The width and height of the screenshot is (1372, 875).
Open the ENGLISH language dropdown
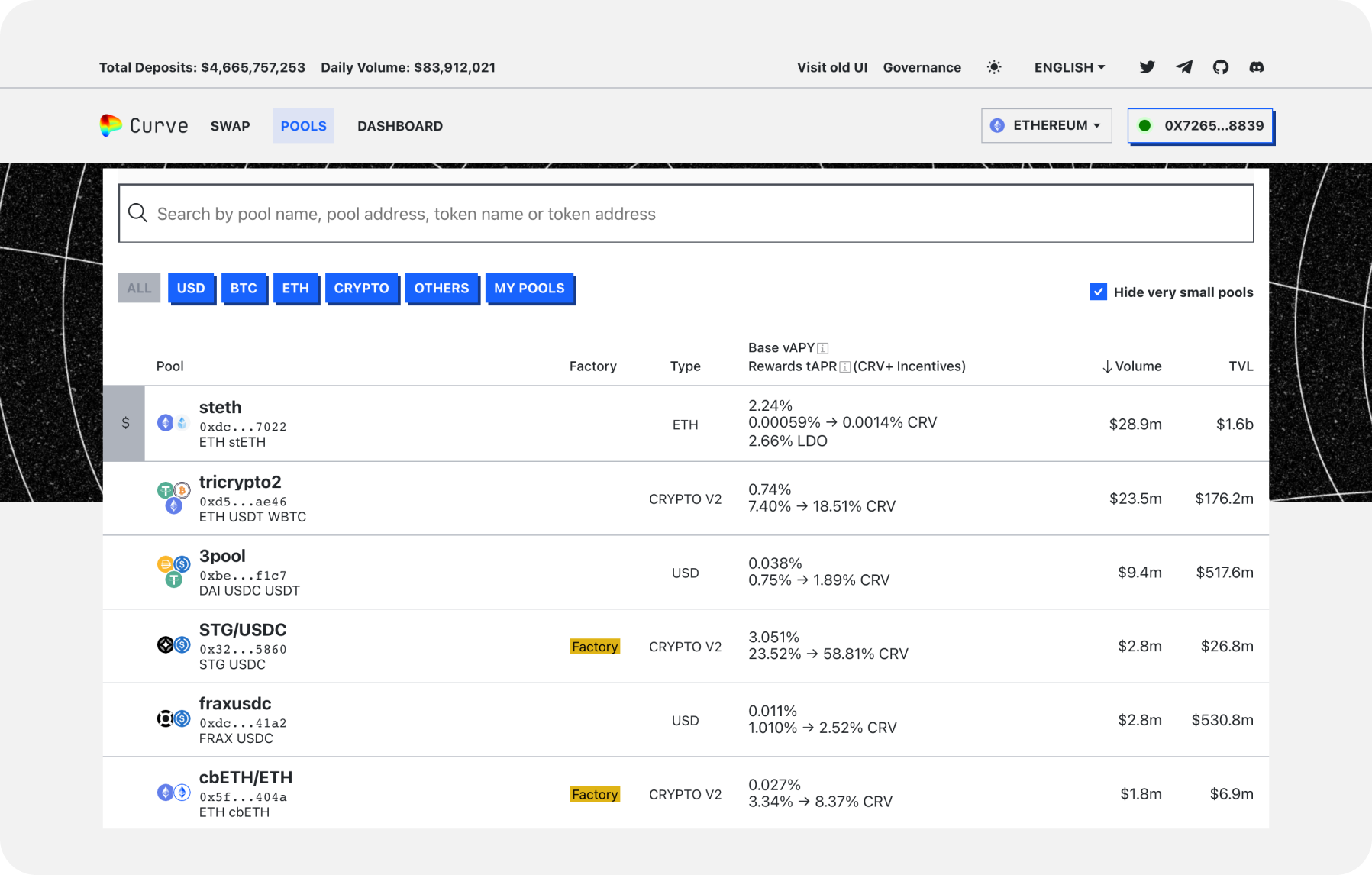(x=1069, y=67)
